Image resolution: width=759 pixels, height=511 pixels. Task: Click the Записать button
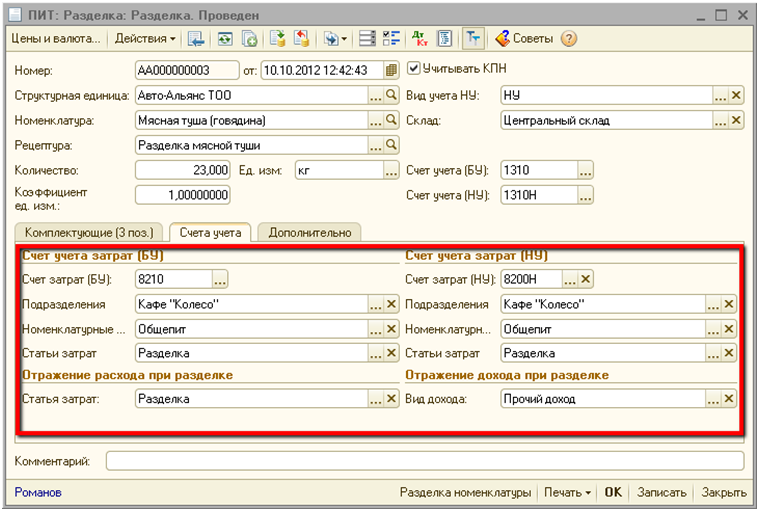[661, 493]
